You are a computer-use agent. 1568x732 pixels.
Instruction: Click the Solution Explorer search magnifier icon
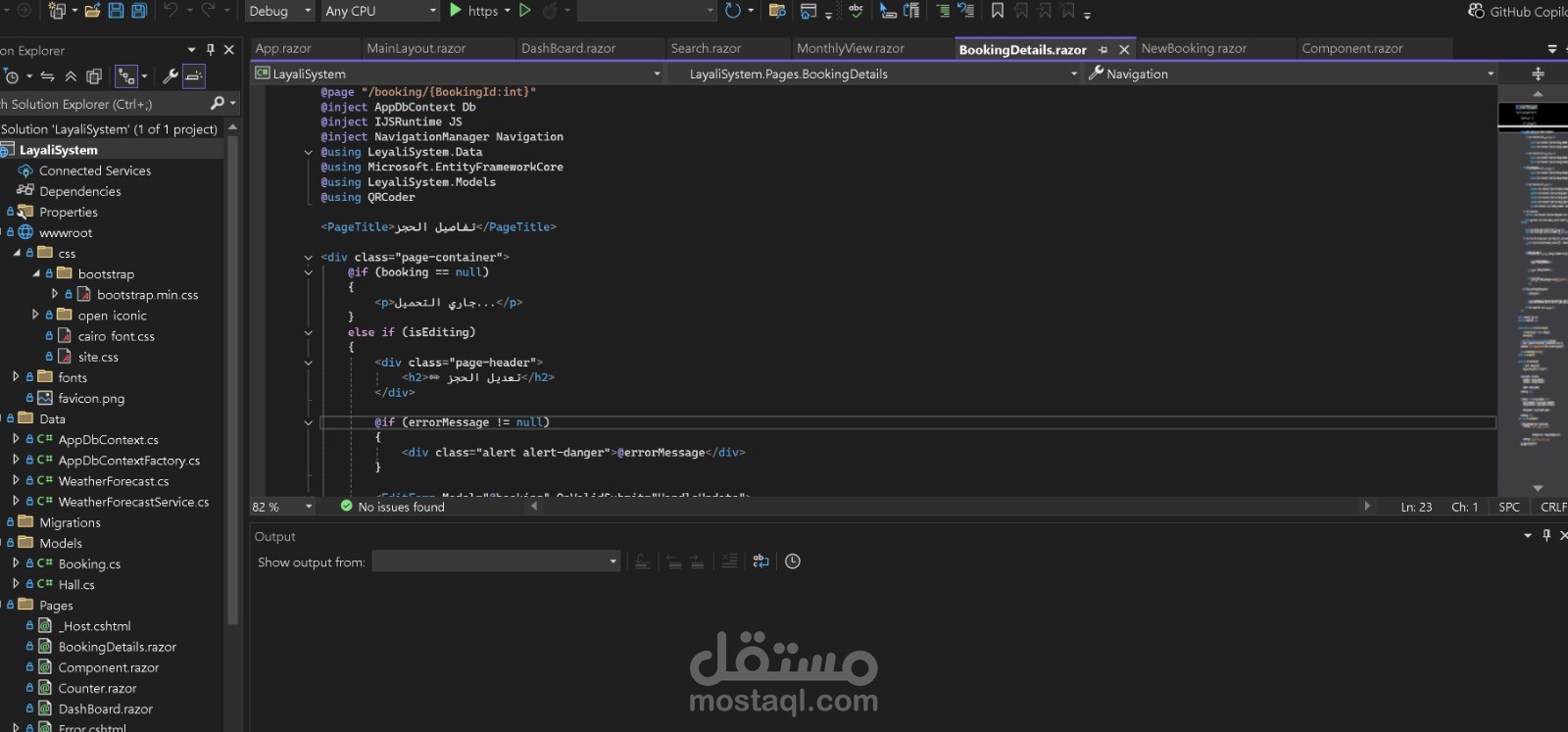click(x=218, y=103)
